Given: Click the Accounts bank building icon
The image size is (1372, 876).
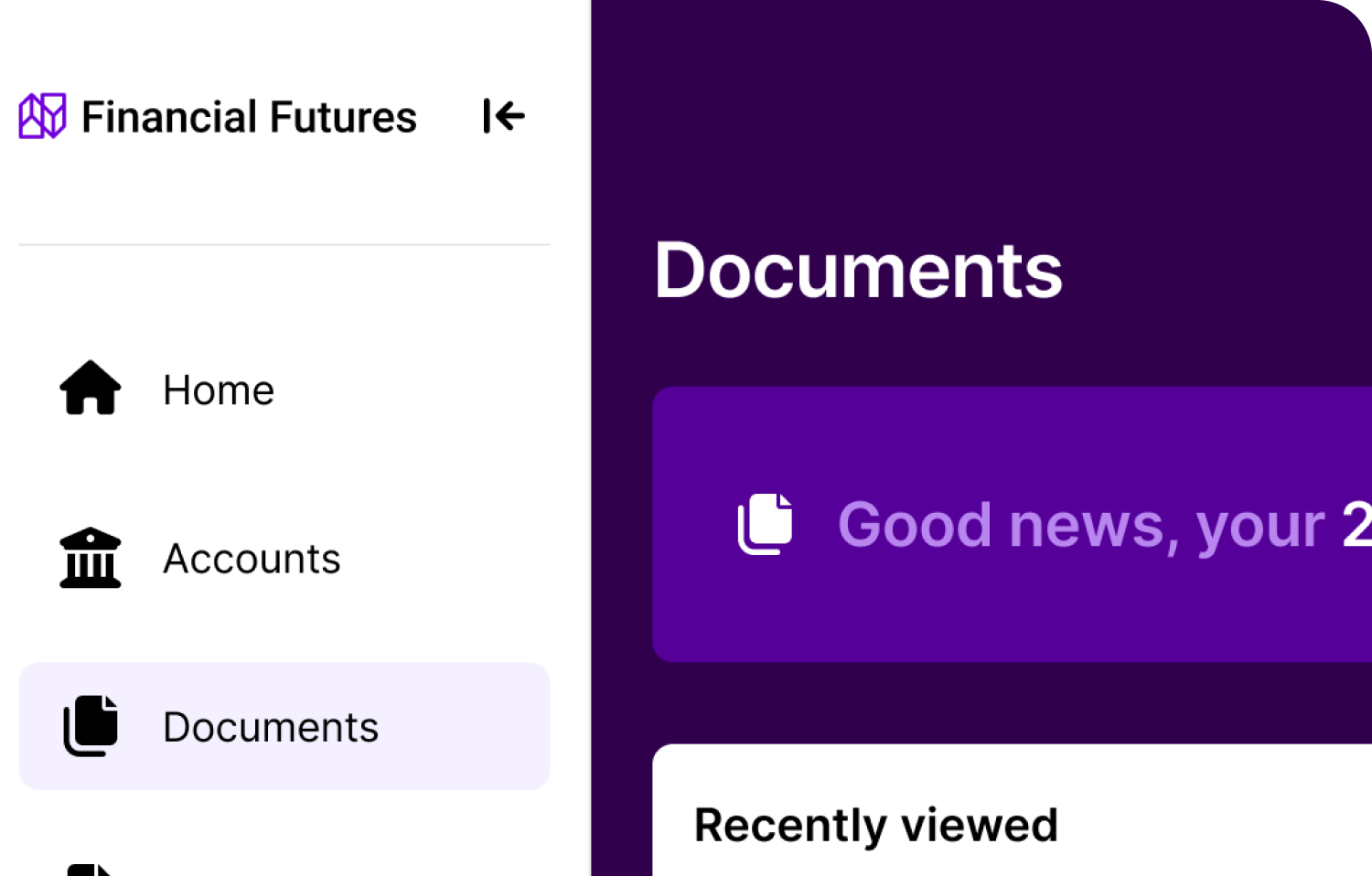Looking at the screenshot, I should pyautogui.click(x=90, y=558).
